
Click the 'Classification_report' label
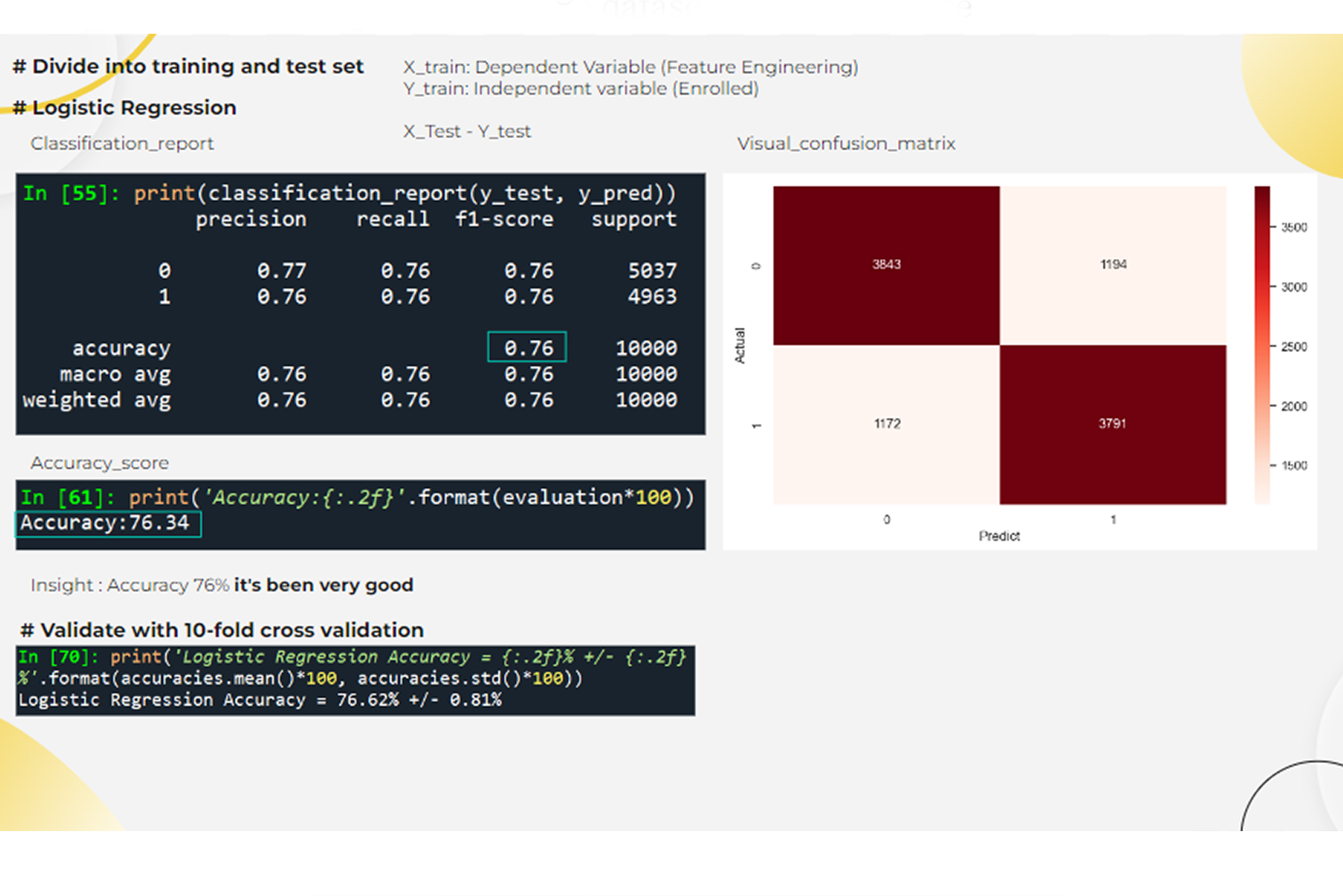[122, 143]
